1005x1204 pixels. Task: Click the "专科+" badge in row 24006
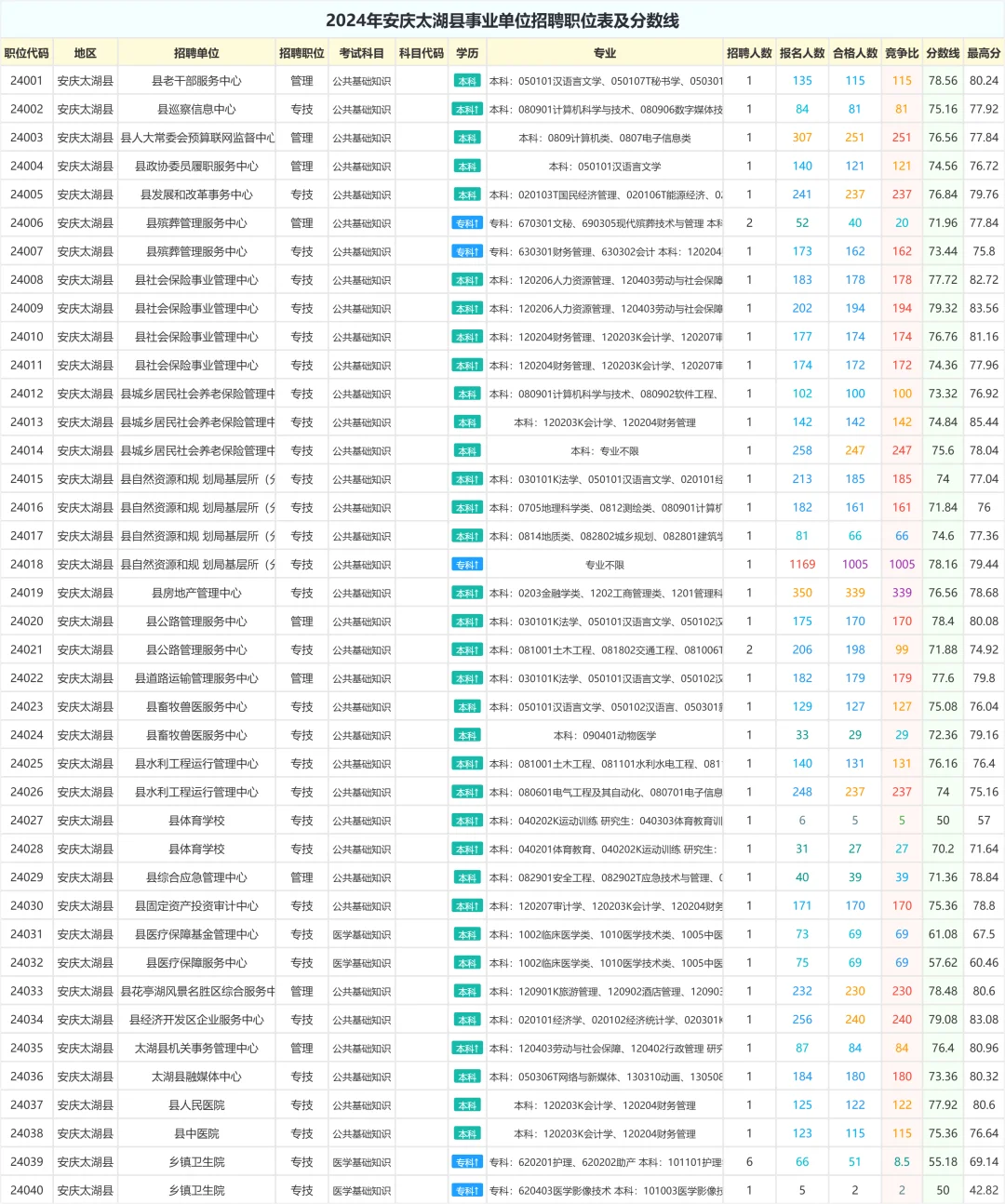point(467,223)
